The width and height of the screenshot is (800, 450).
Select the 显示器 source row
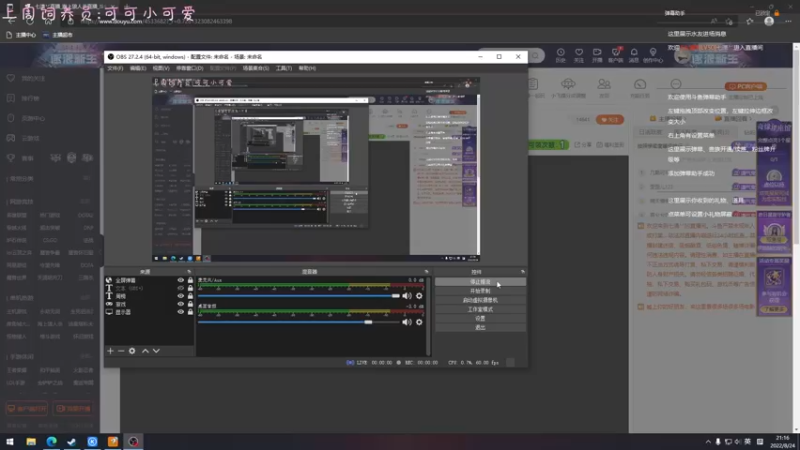tap(149, 312)
